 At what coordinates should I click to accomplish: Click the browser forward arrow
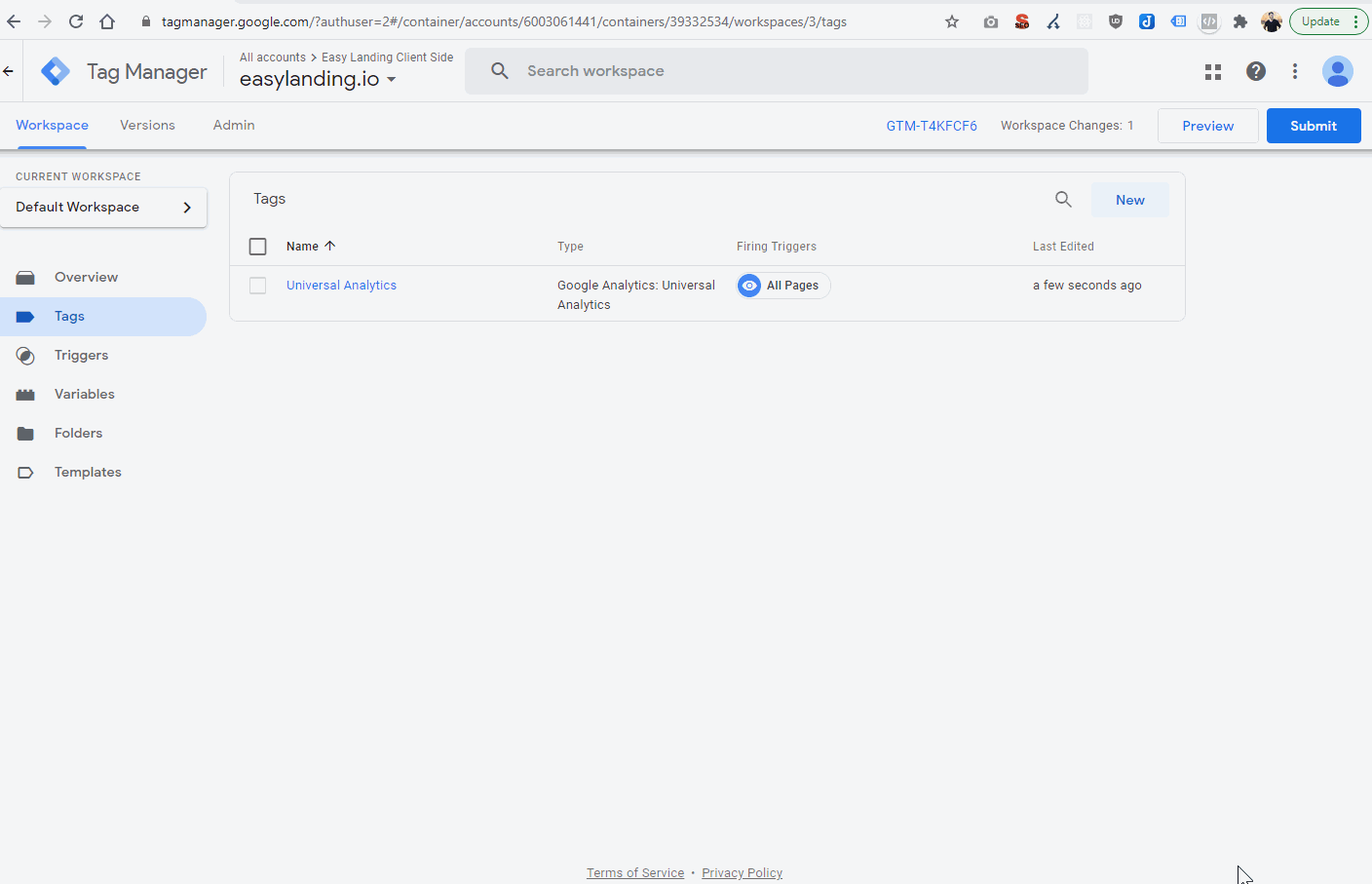pos(45,21)
